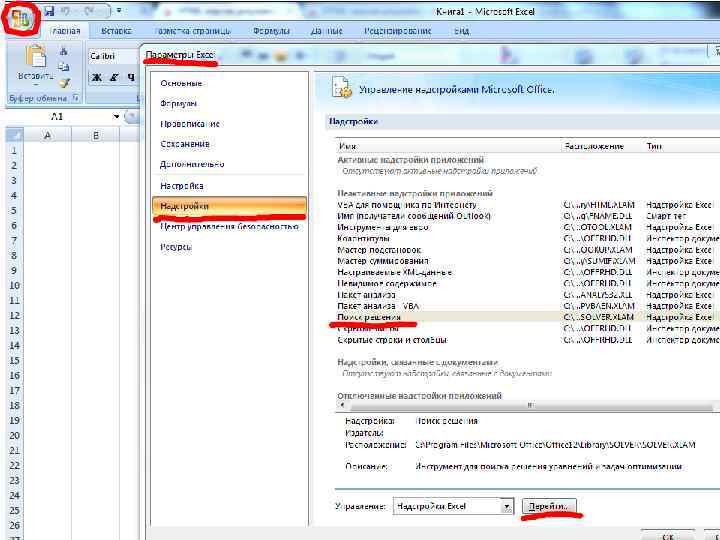Expand the arrow under Вставить paste button
The height and width of the screenshot is (540, 720).
35,85
